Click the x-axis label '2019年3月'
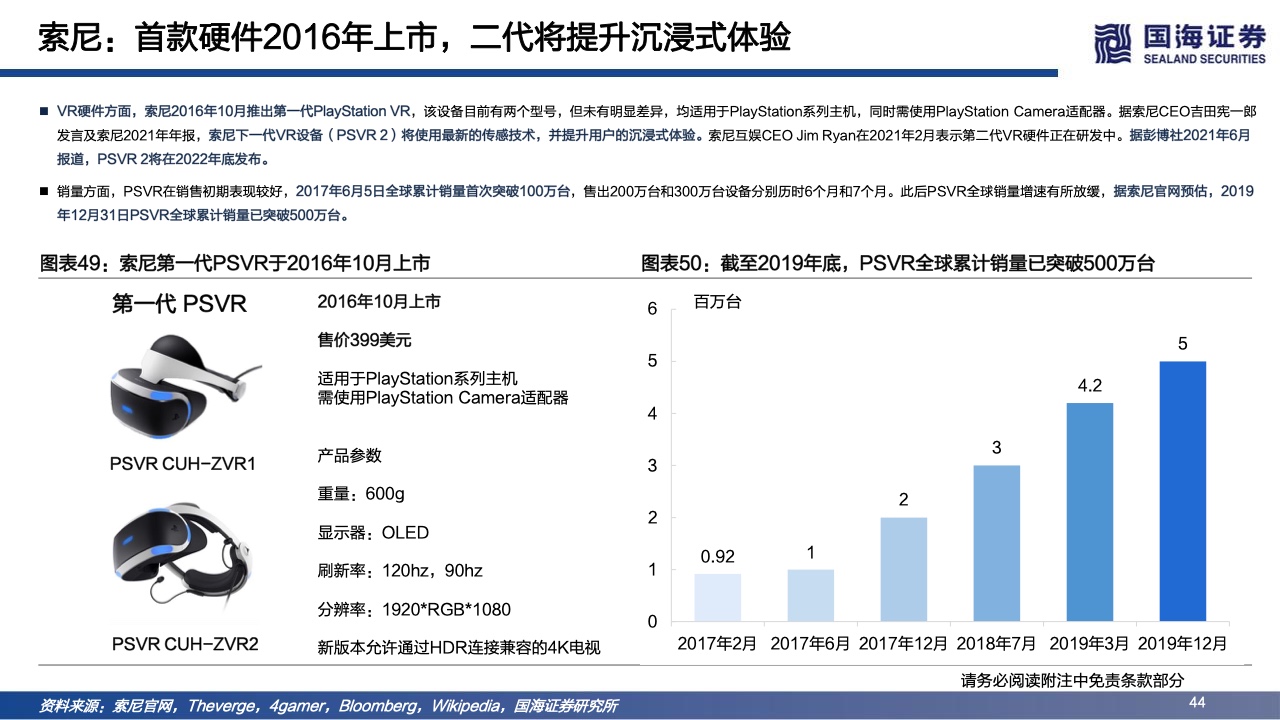This screenshot has height=720, width=1280. [1090, 642]
